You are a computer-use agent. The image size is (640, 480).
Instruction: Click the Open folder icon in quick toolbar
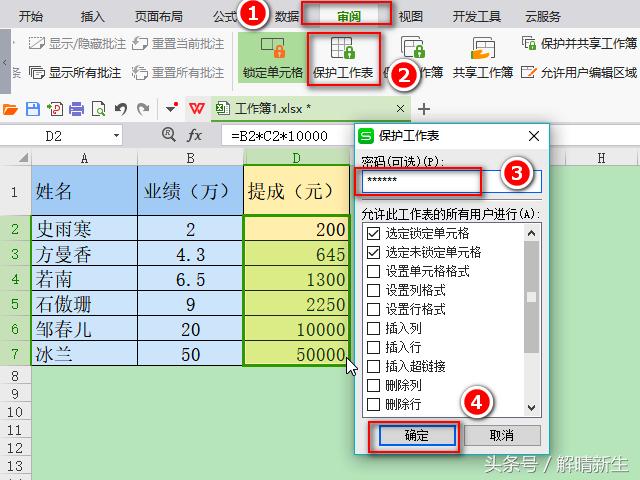10,109
